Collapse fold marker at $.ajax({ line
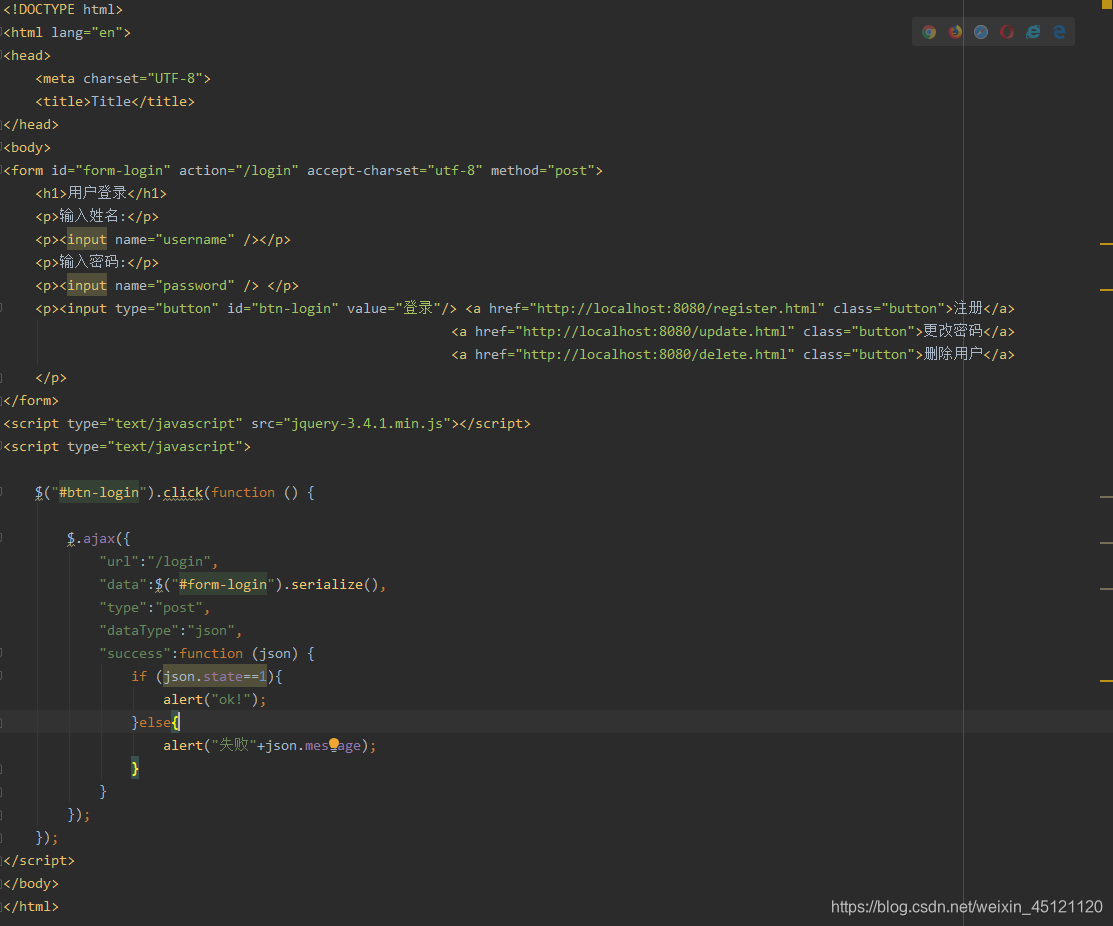The height and width of the screenshot is (926, 1113). click(x=2, y=538)
